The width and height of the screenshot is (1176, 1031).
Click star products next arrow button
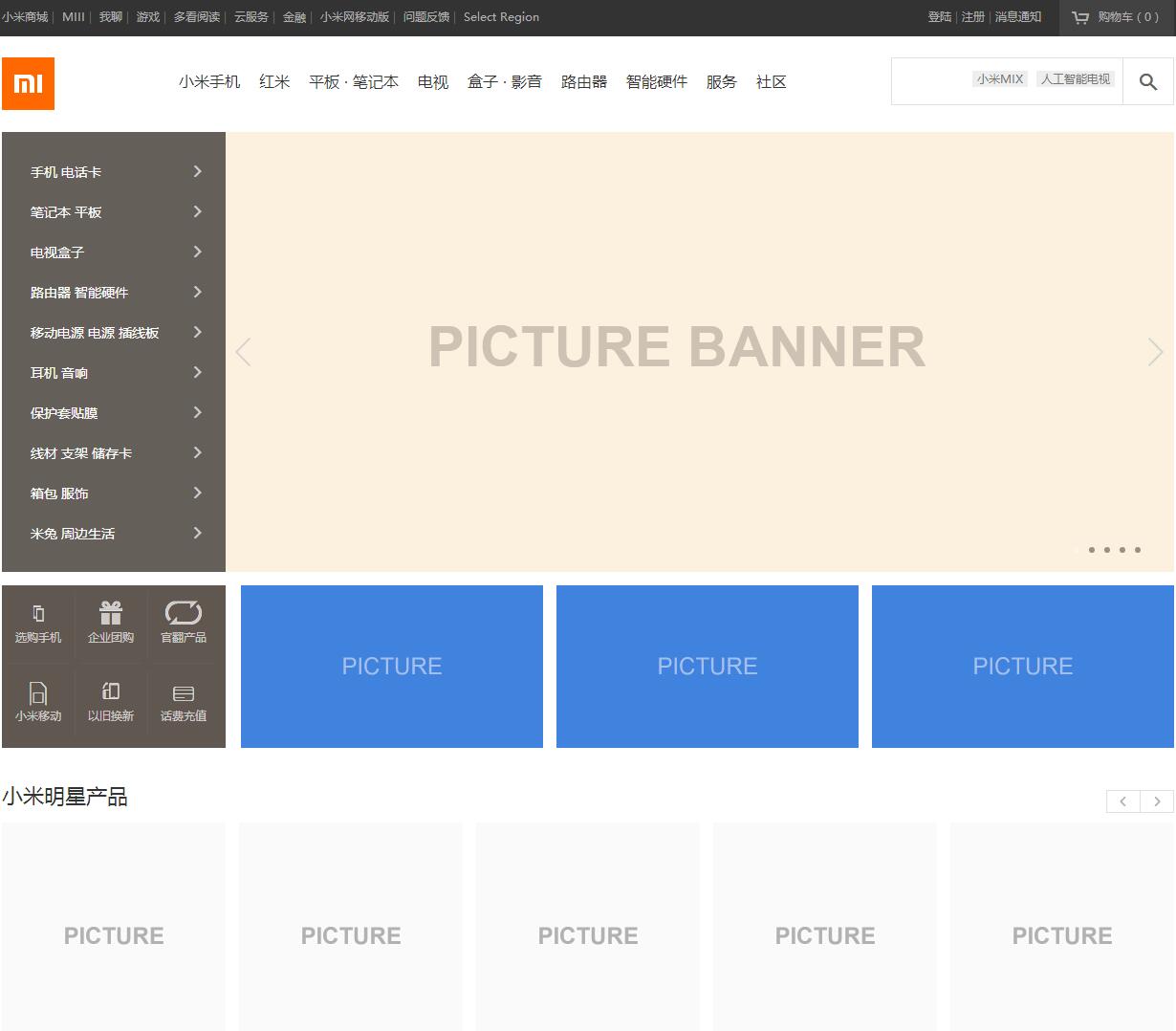(1157, 801)
